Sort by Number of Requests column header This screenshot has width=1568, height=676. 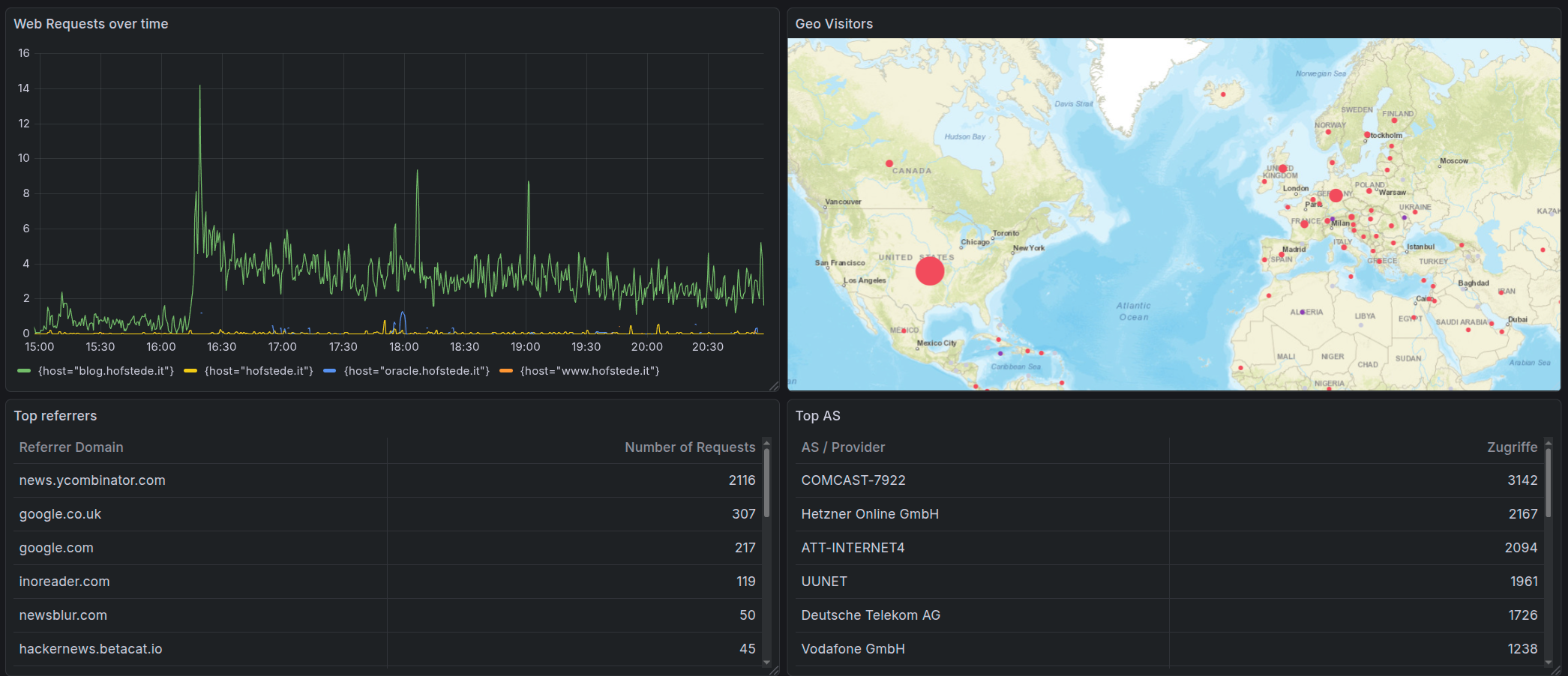[x=689, y=447]
